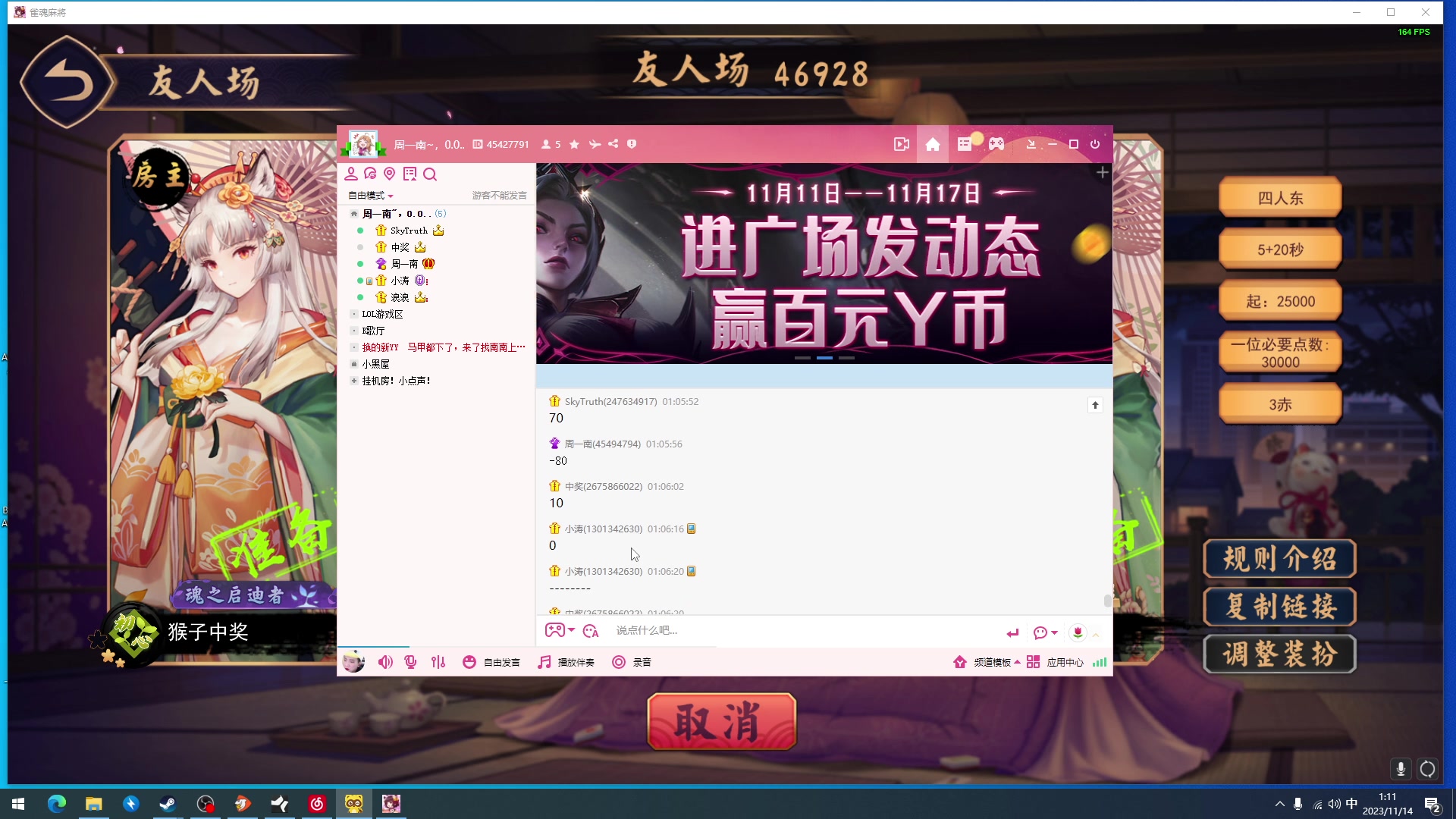Focus the 说点什么吧 chat input field
1456x819 pixels.
804,631
